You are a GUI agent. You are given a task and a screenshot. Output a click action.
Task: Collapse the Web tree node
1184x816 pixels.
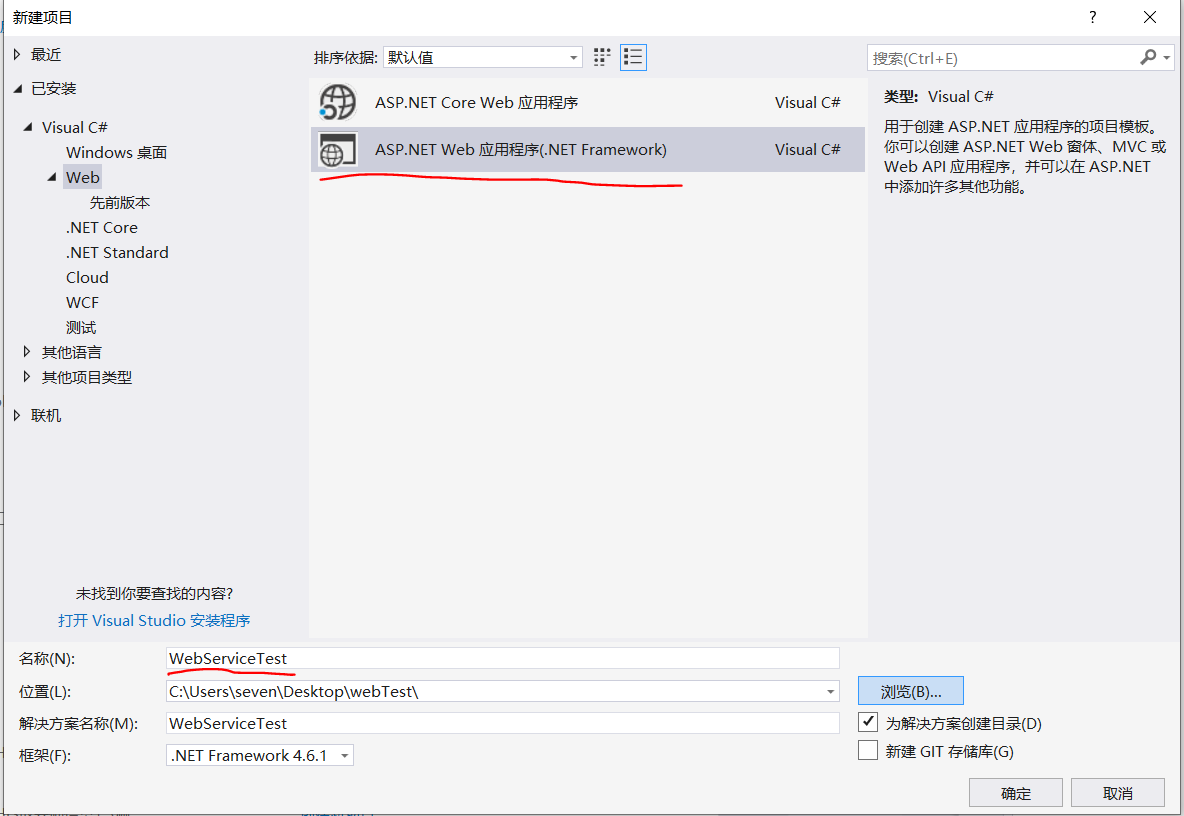[52, 177]
